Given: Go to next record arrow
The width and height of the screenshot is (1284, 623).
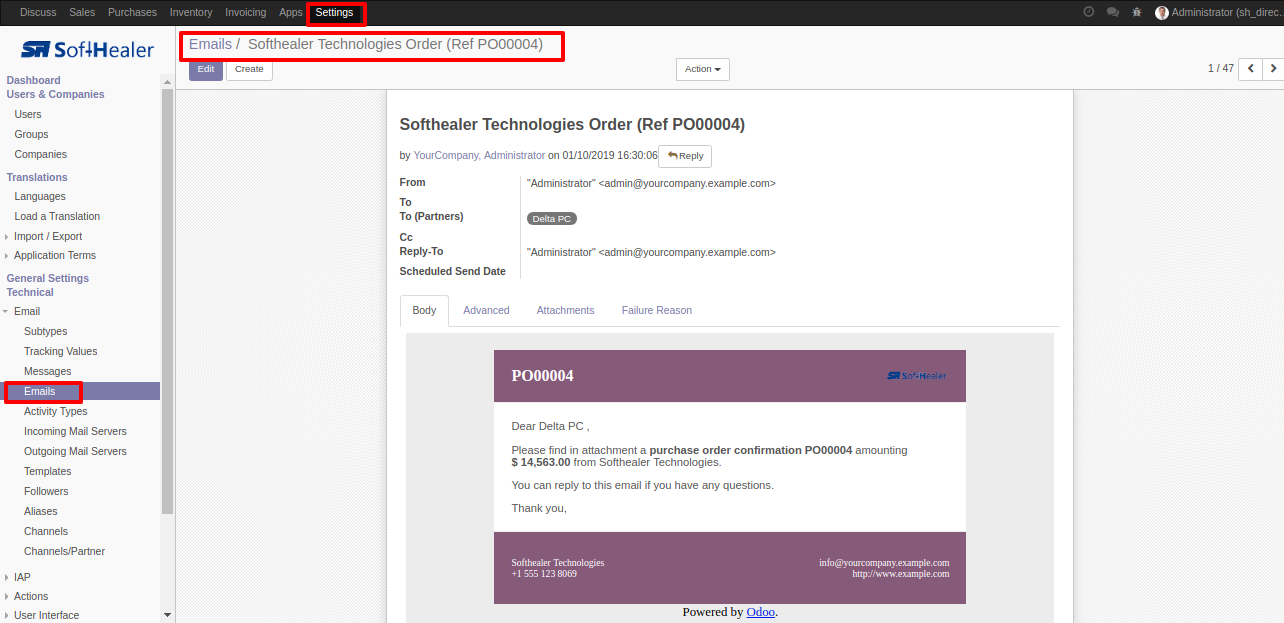Looking at the screenshot, I should click(x=1273, y=69).
